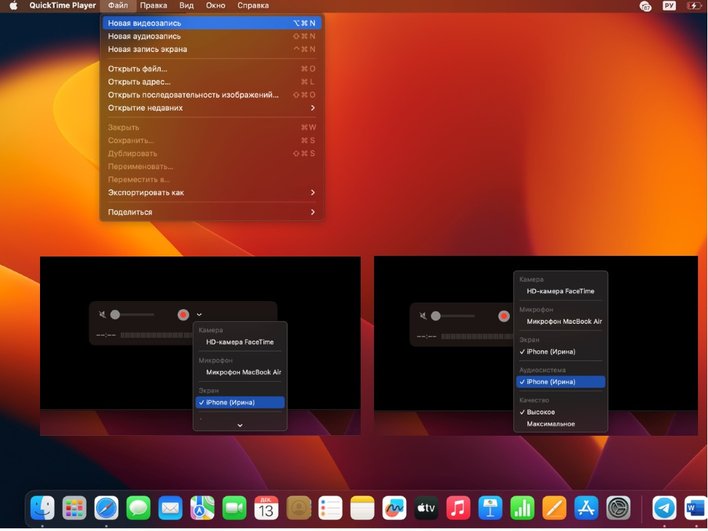
Task: Choose Новая запись экрана
Action: pos(211,49)
